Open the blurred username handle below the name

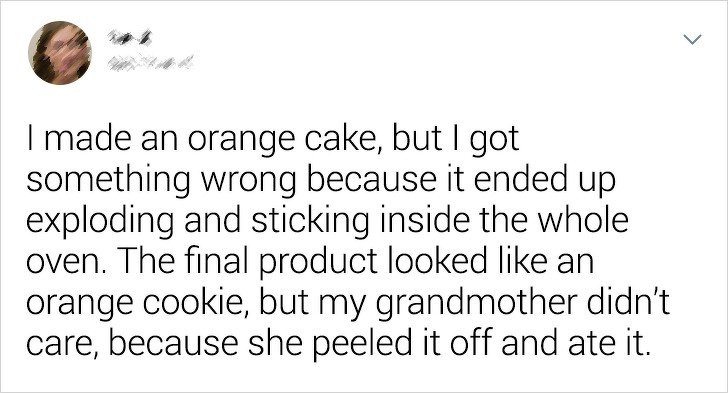click(150, 65)
